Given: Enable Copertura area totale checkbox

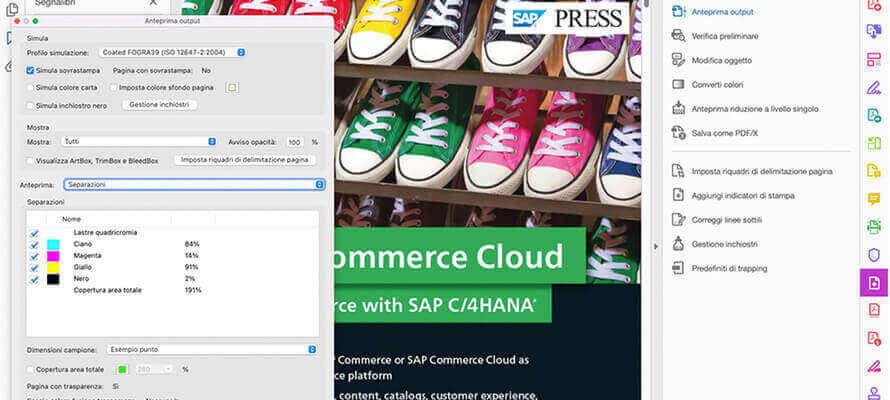Looking at the screenshot, I should click(31, 369).
